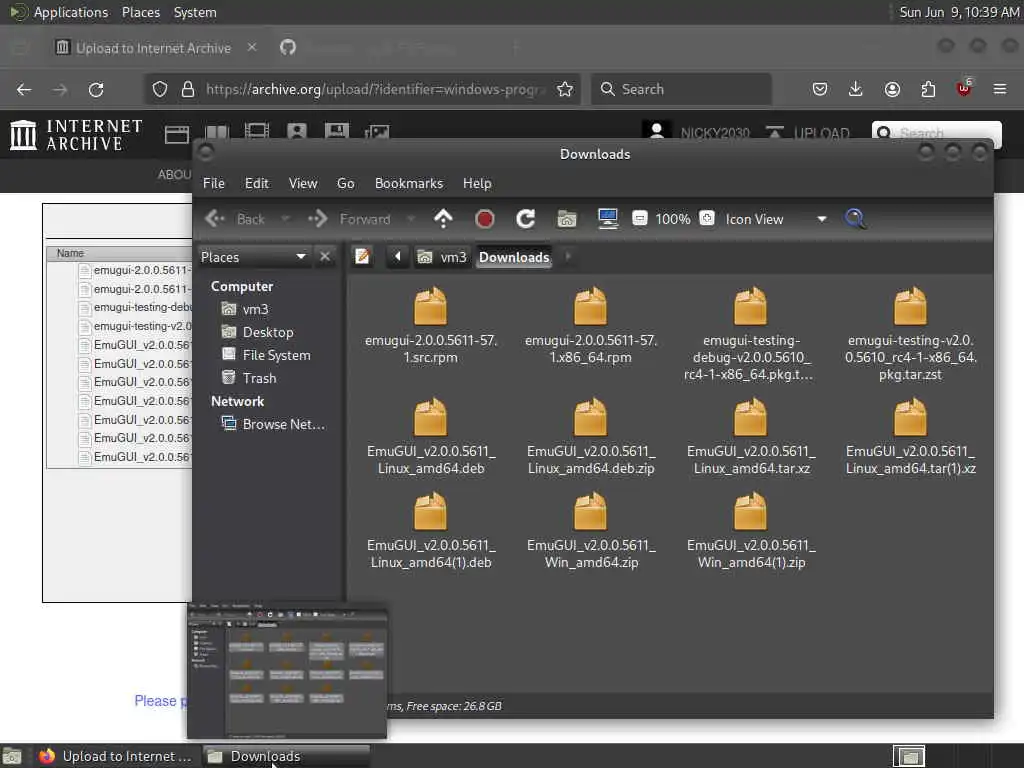The image size is (1024, 768).
Task: Open the Places side pane dropdown
Action: coord(253,257)
